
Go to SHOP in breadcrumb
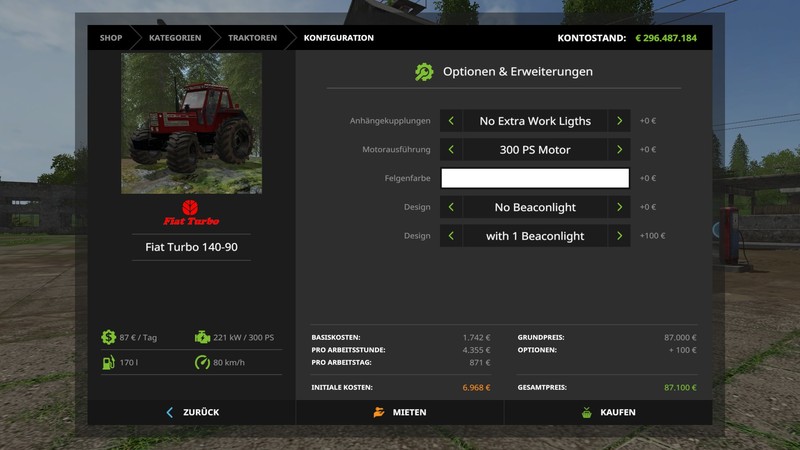pyautogui.click(x=110, y=38)
